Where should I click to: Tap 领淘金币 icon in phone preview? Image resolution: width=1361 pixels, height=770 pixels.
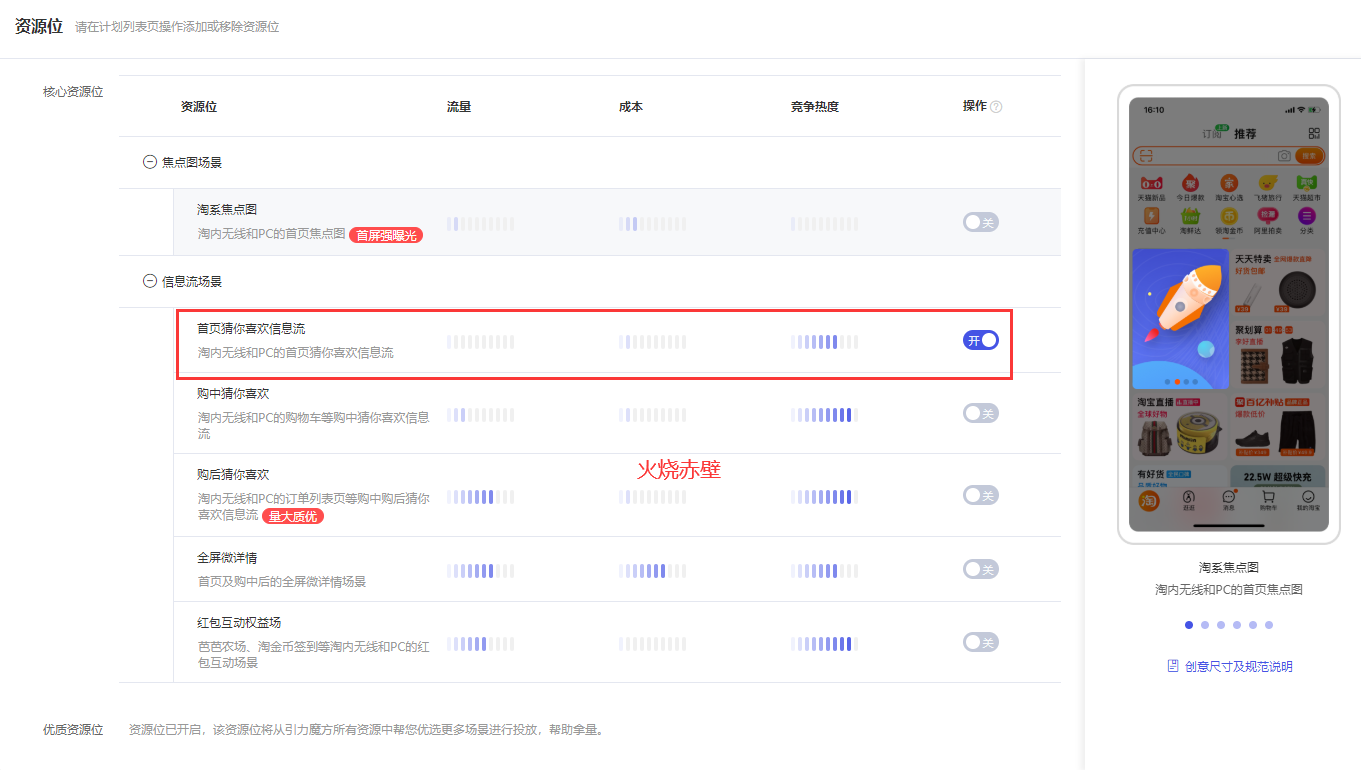tap(1229, 216)
